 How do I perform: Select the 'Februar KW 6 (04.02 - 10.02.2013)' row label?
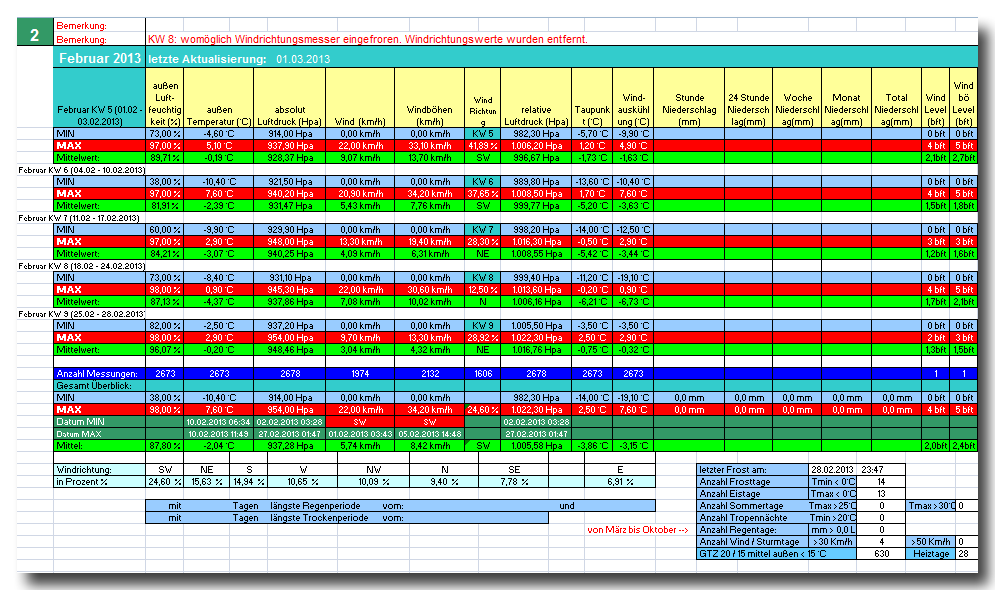point(82,170)
